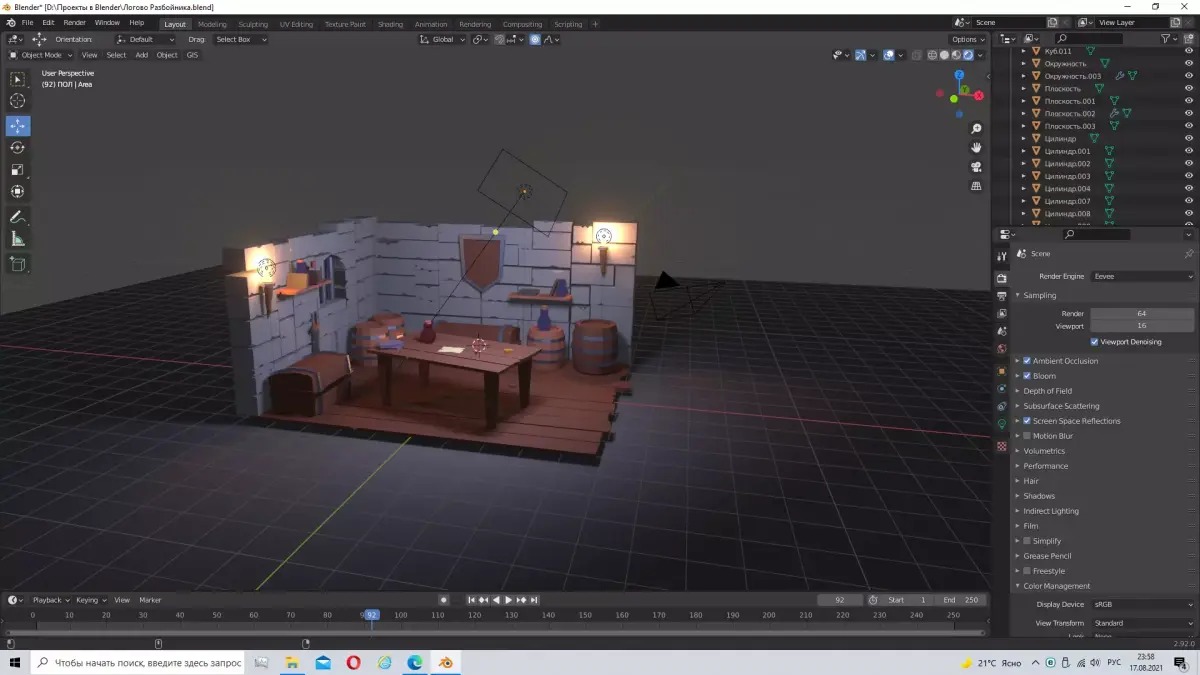The width and height of the screenshot is (1200, 675).
Task: Open the Tool properties tab
Action: (1002, 256)
